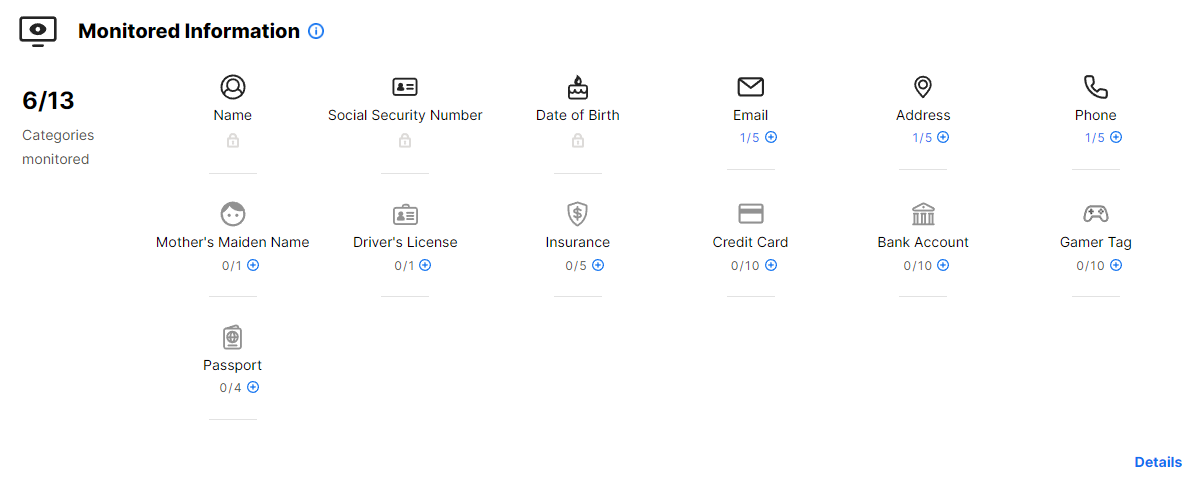Add a Passport with the plus icon
The height and width of the screenshot is (488, 1198).
coord(253,387)
